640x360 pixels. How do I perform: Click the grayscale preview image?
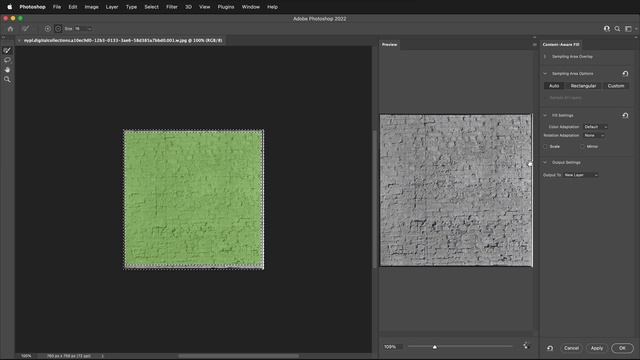(x=456, y=190)
